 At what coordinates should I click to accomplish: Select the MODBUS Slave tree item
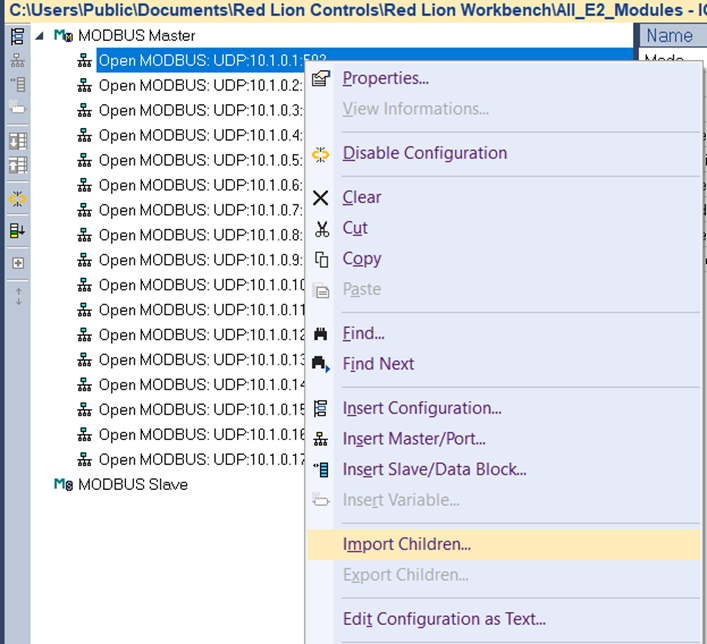pyautogui.click(x=133, y=484)
